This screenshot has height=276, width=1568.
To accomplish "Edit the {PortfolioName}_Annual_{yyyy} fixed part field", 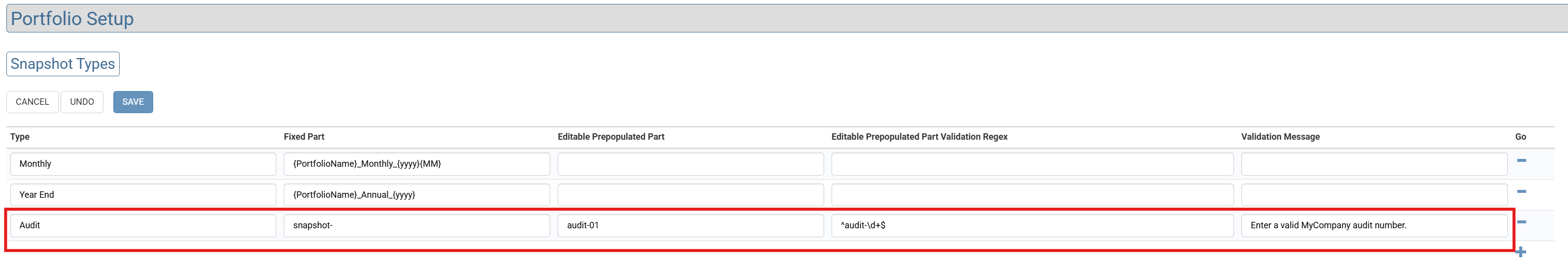I will click(416, 194).
